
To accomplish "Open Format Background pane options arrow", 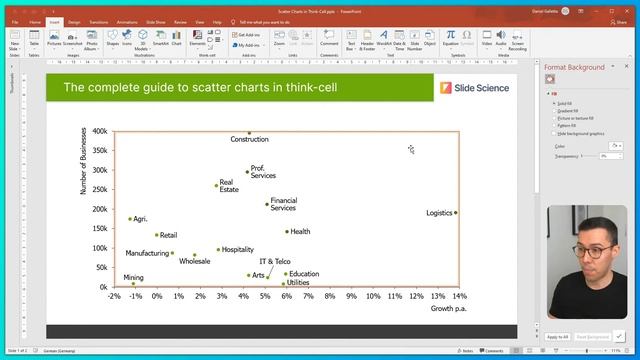I will 613,67.
